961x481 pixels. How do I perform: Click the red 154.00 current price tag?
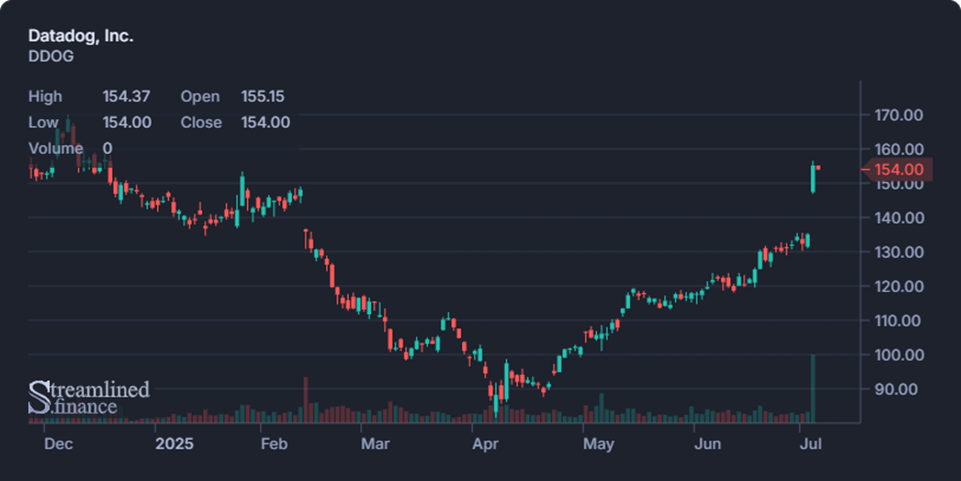click(898, 170)
